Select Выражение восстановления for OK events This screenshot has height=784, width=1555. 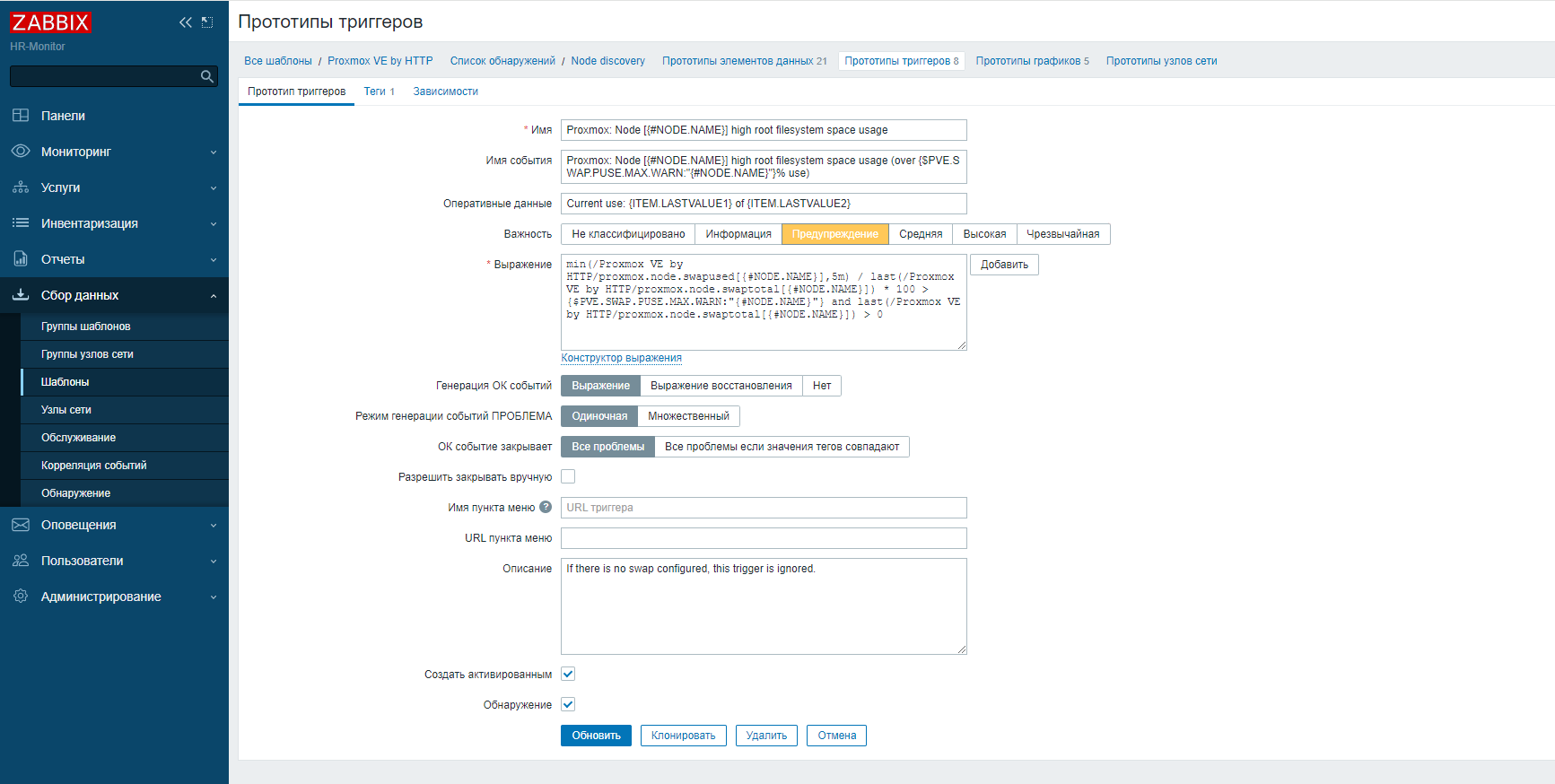coord(721,386)
